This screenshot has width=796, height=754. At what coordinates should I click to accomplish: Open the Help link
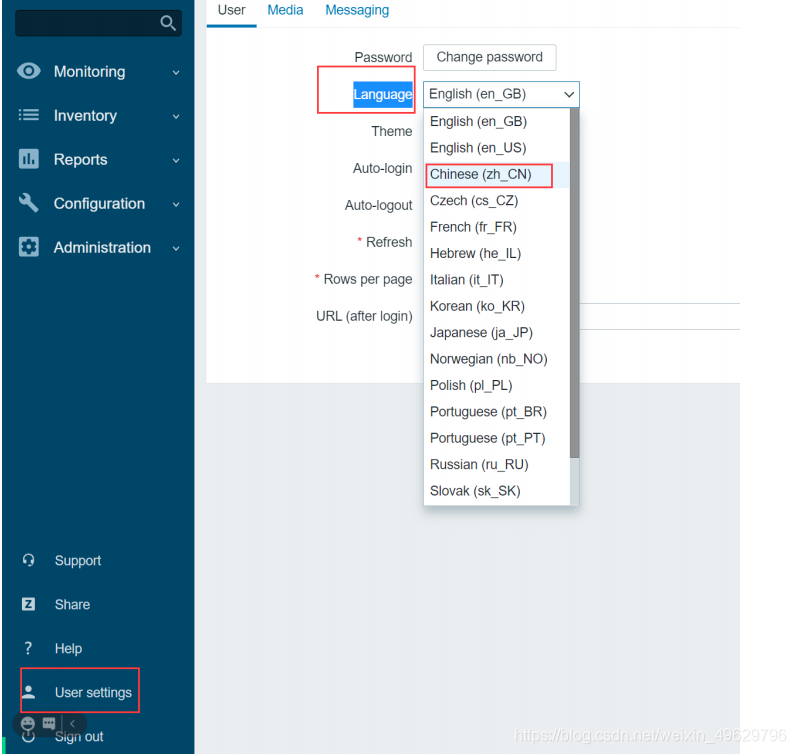coord(68,648)
